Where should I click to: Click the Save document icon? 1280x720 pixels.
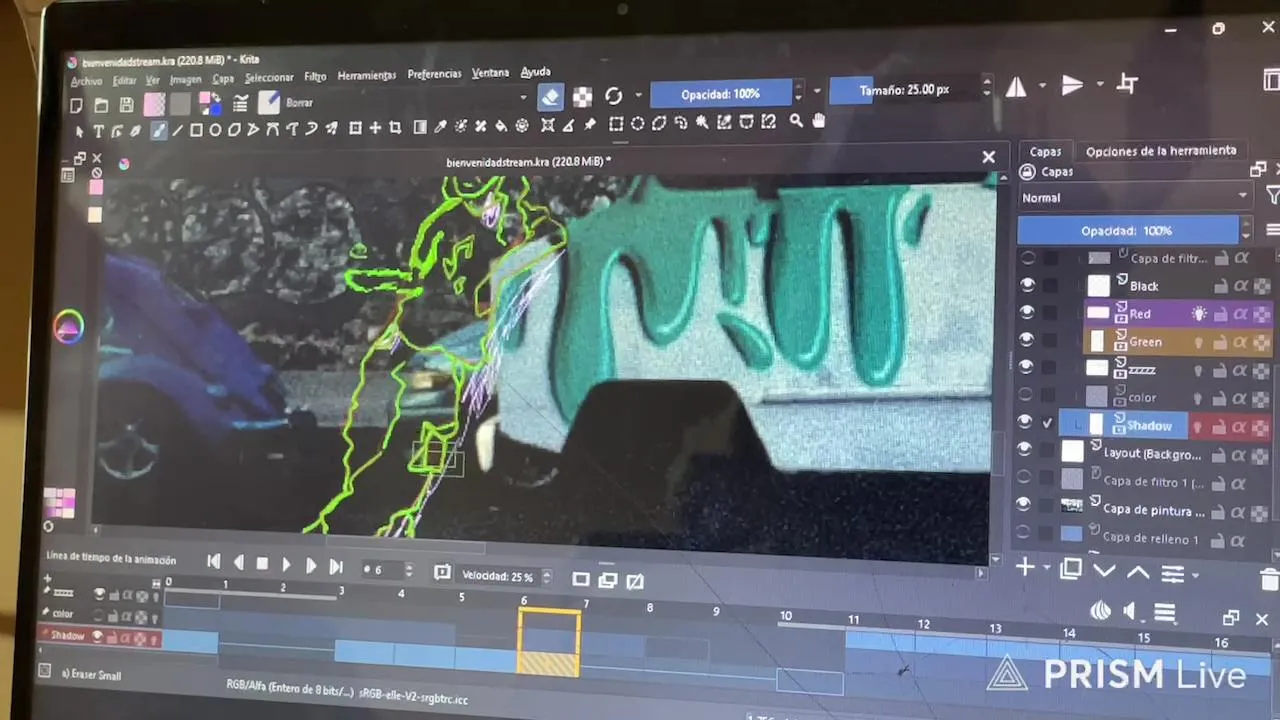tap(126, 104)
